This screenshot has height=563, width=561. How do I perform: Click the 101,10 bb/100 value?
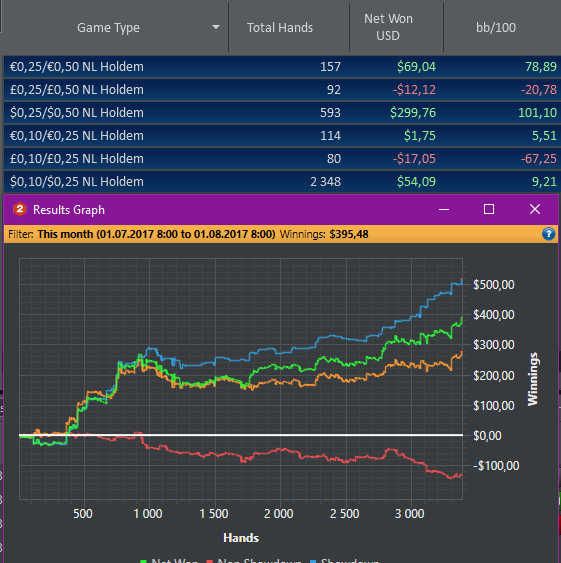click(537, 113)
